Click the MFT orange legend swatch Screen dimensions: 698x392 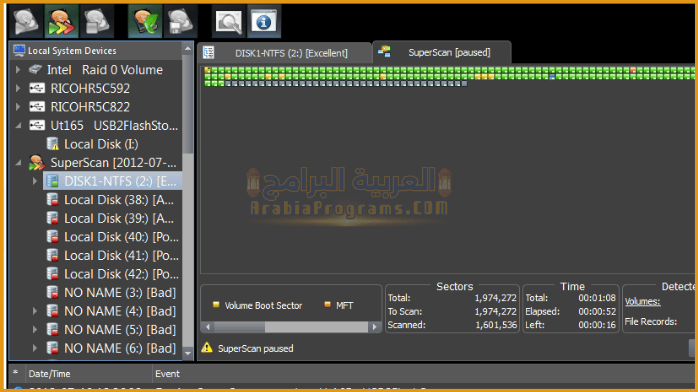pos(327,305)
